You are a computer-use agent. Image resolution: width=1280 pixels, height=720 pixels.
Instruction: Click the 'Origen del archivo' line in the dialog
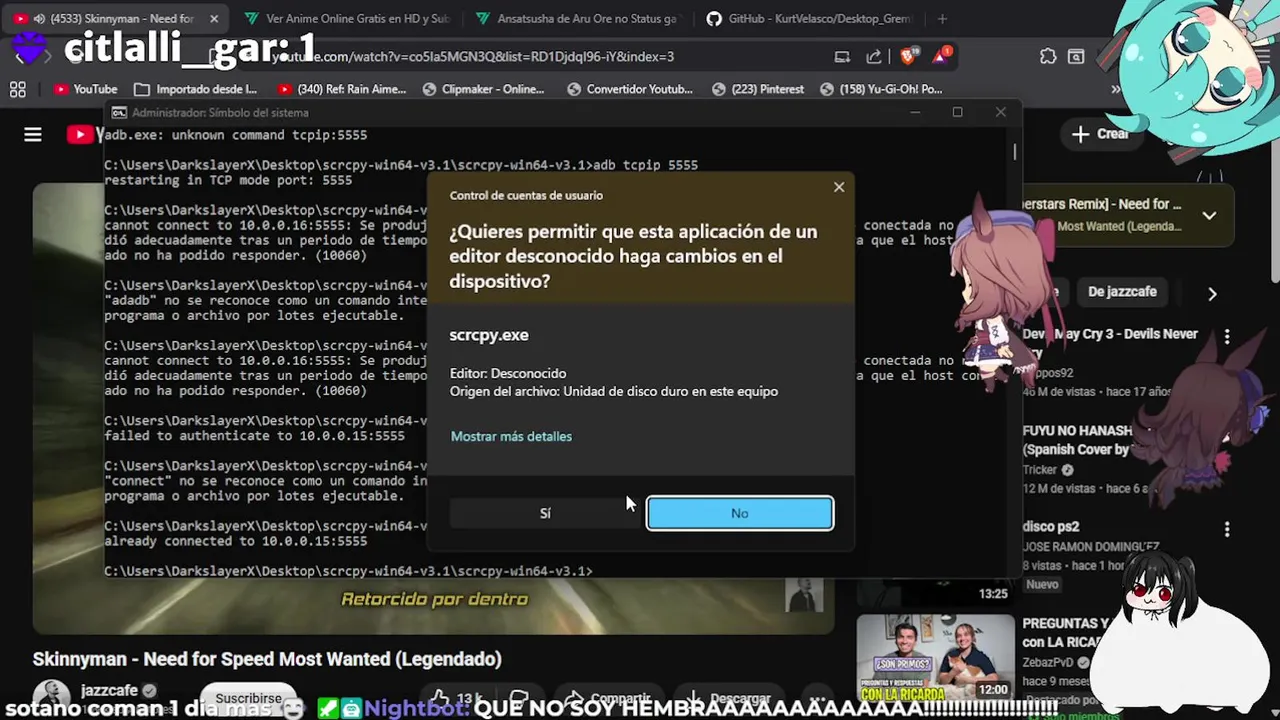click(614, 391)
